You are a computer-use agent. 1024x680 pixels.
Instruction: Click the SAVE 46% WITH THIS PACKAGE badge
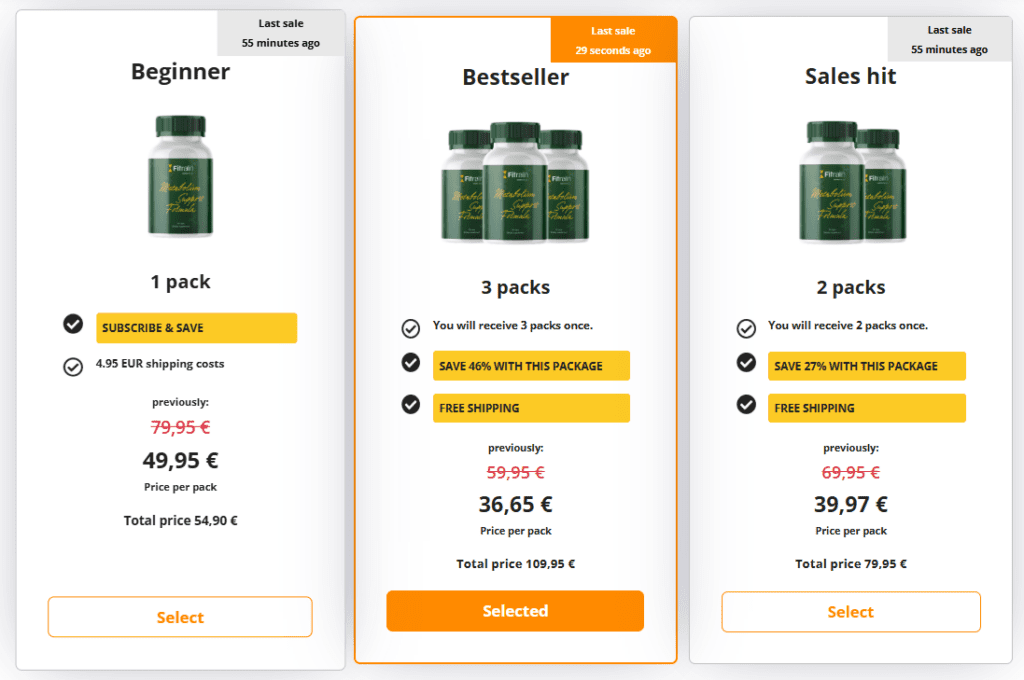[532, 366]
